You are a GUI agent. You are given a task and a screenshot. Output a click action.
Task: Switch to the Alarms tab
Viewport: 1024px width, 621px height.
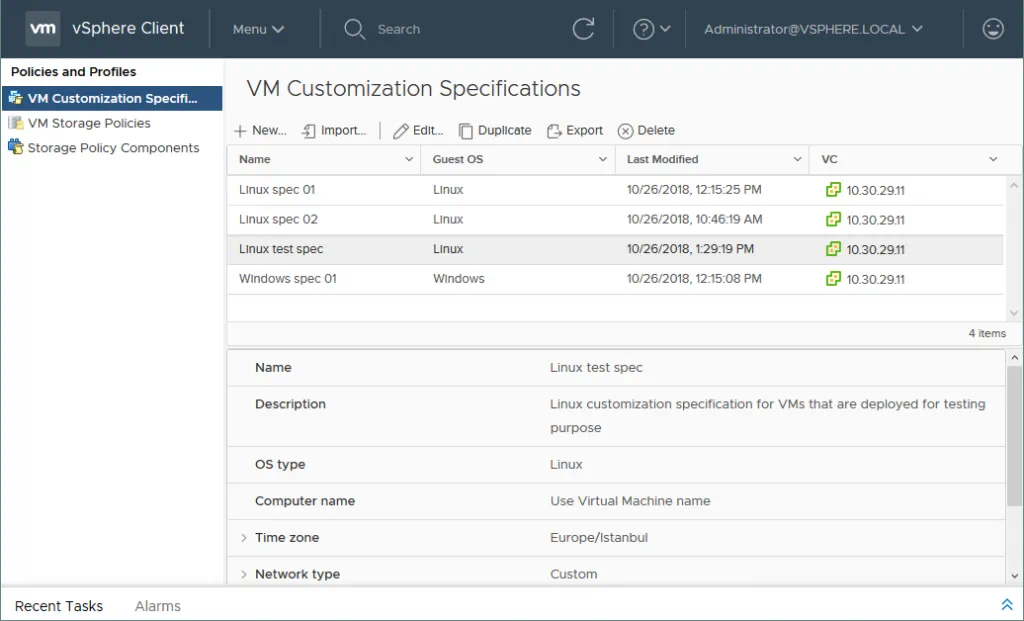pos(158,606)
